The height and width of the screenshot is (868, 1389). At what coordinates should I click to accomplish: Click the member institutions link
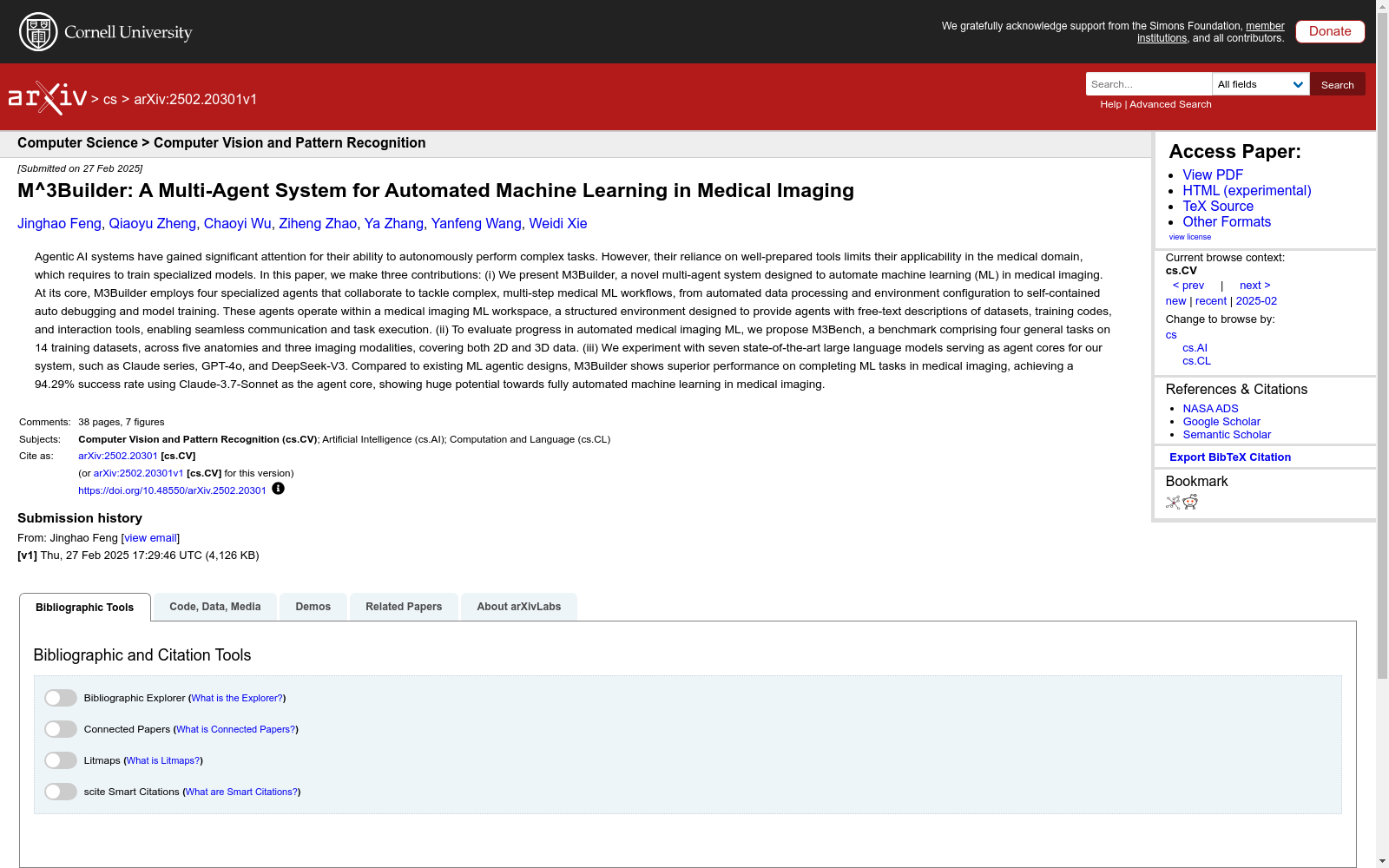point(1211,32)
